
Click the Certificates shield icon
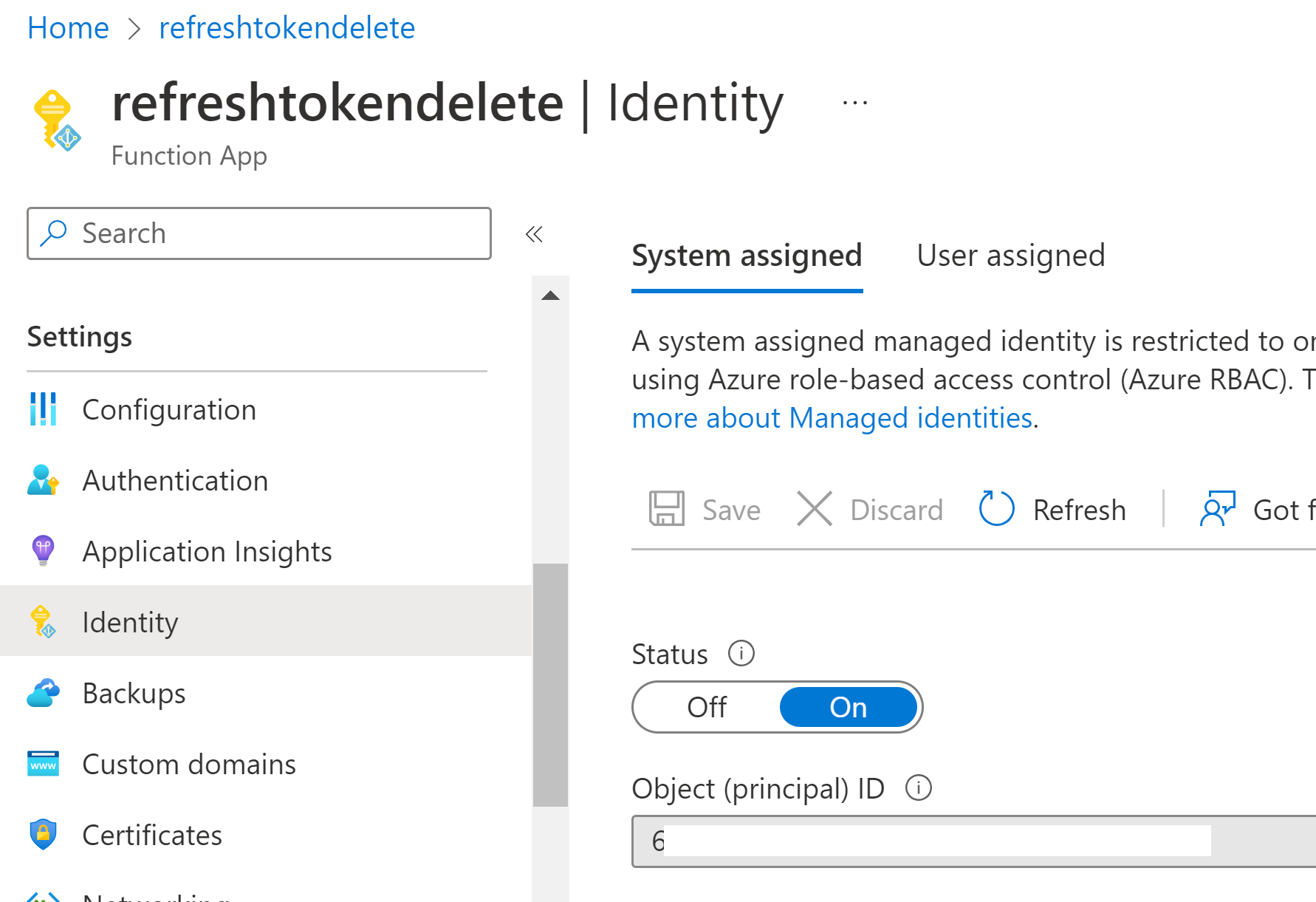coord(43,835)
